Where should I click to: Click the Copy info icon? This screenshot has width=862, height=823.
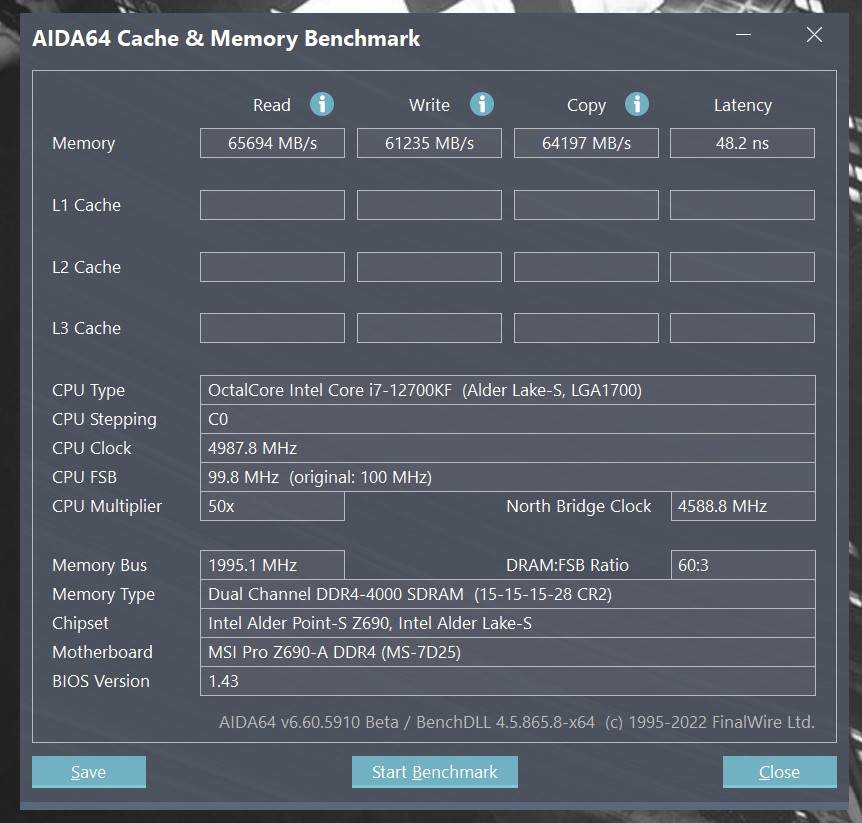(x=637, y=104)
